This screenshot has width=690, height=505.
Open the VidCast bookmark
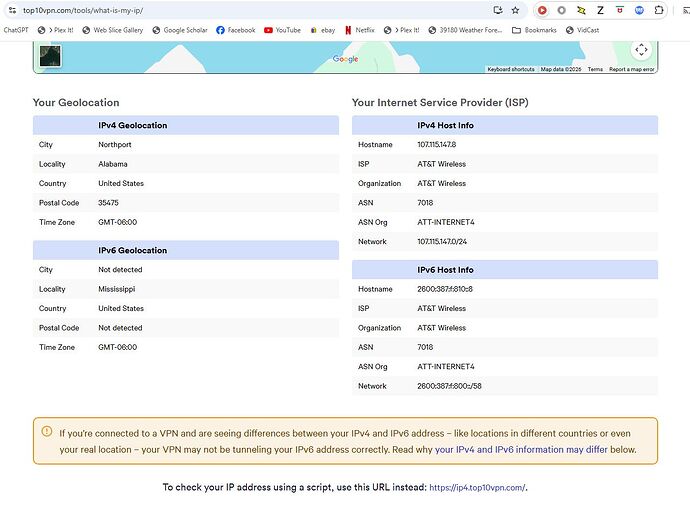point(582,30)
